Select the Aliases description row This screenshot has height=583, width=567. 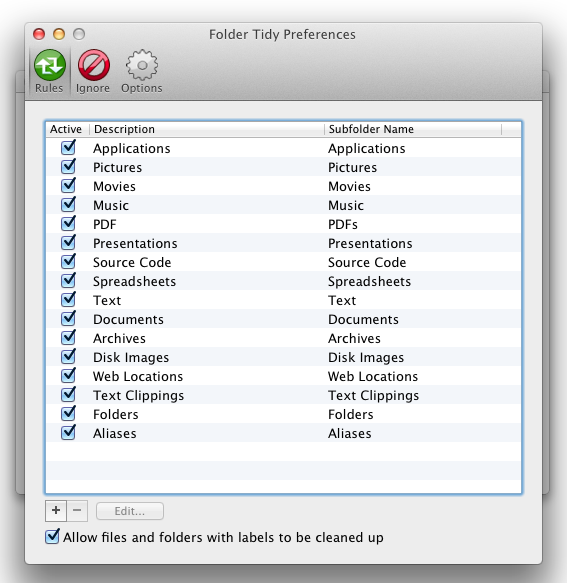pos(115,433)
